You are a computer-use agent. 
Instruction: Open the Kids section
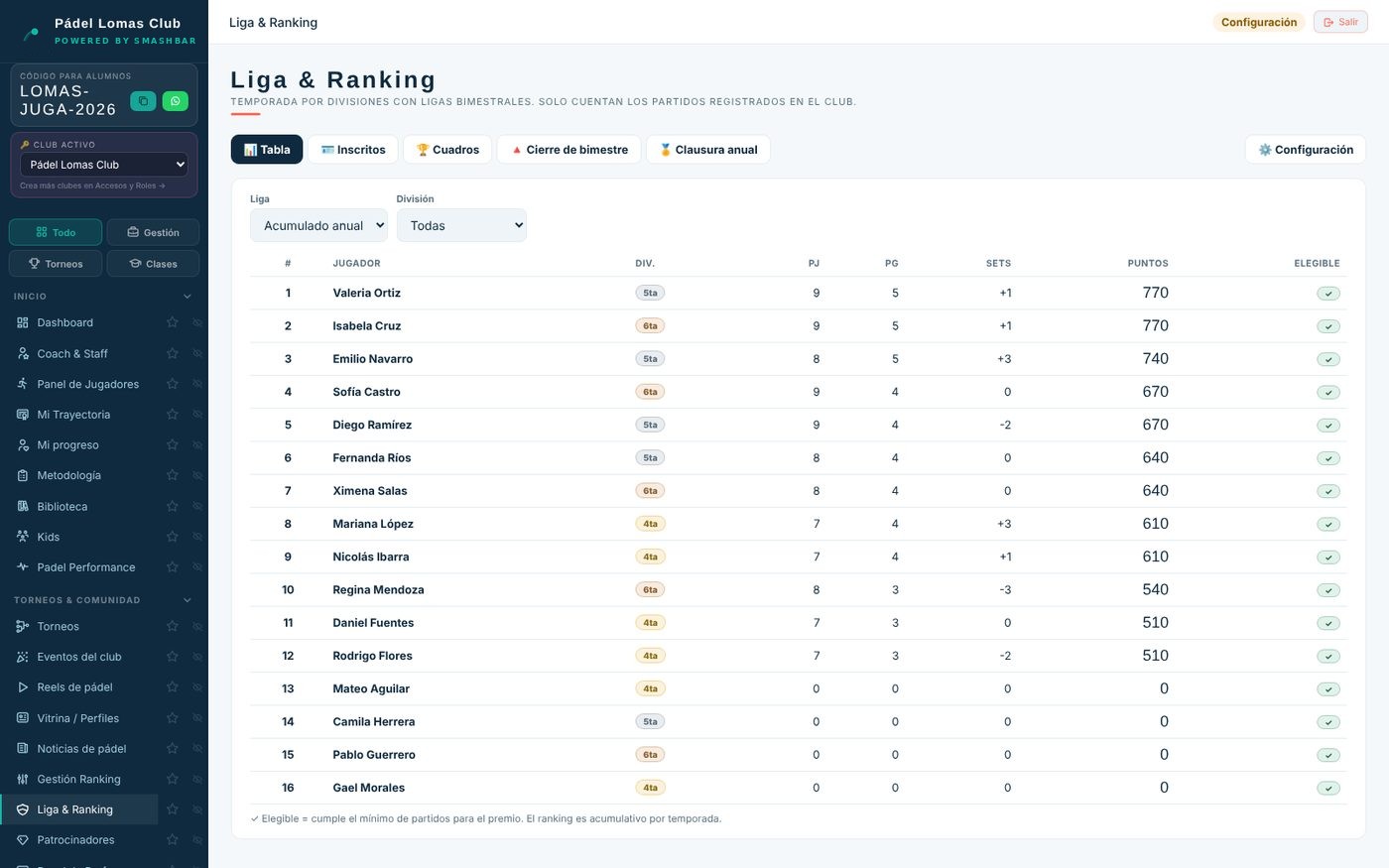pos(79,537)
